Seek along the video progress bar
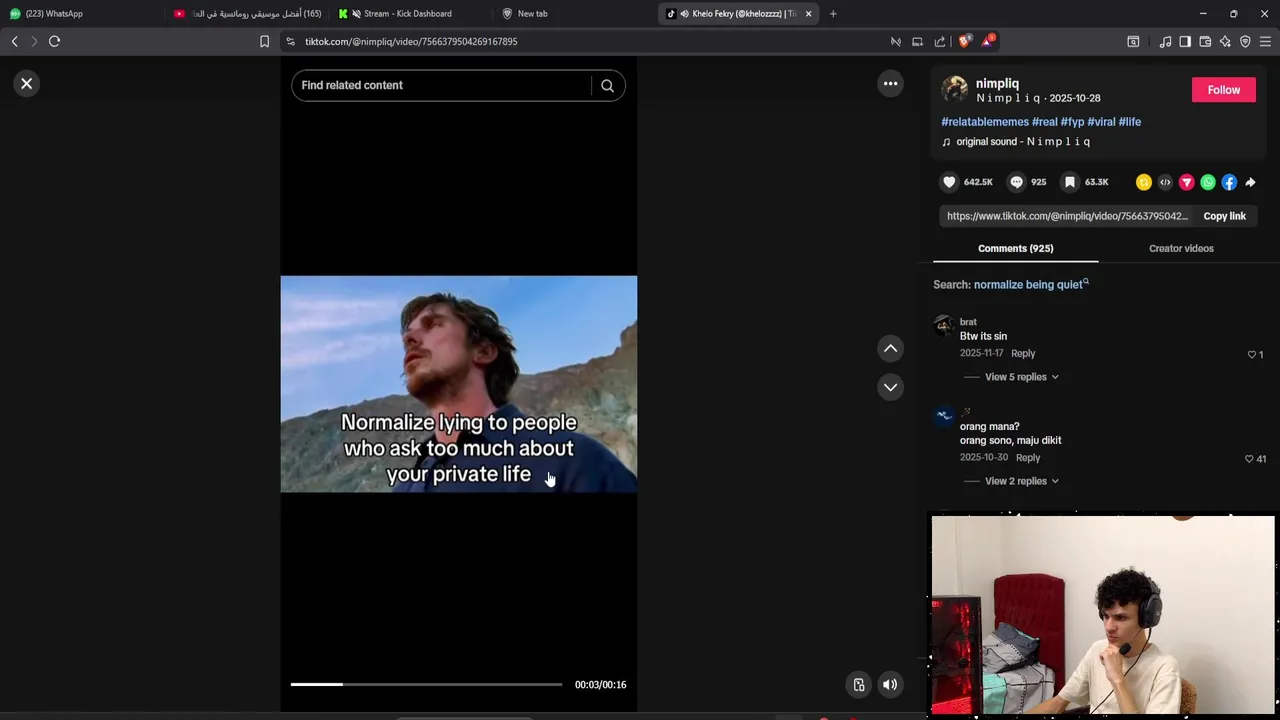 (x=426, y=685)
